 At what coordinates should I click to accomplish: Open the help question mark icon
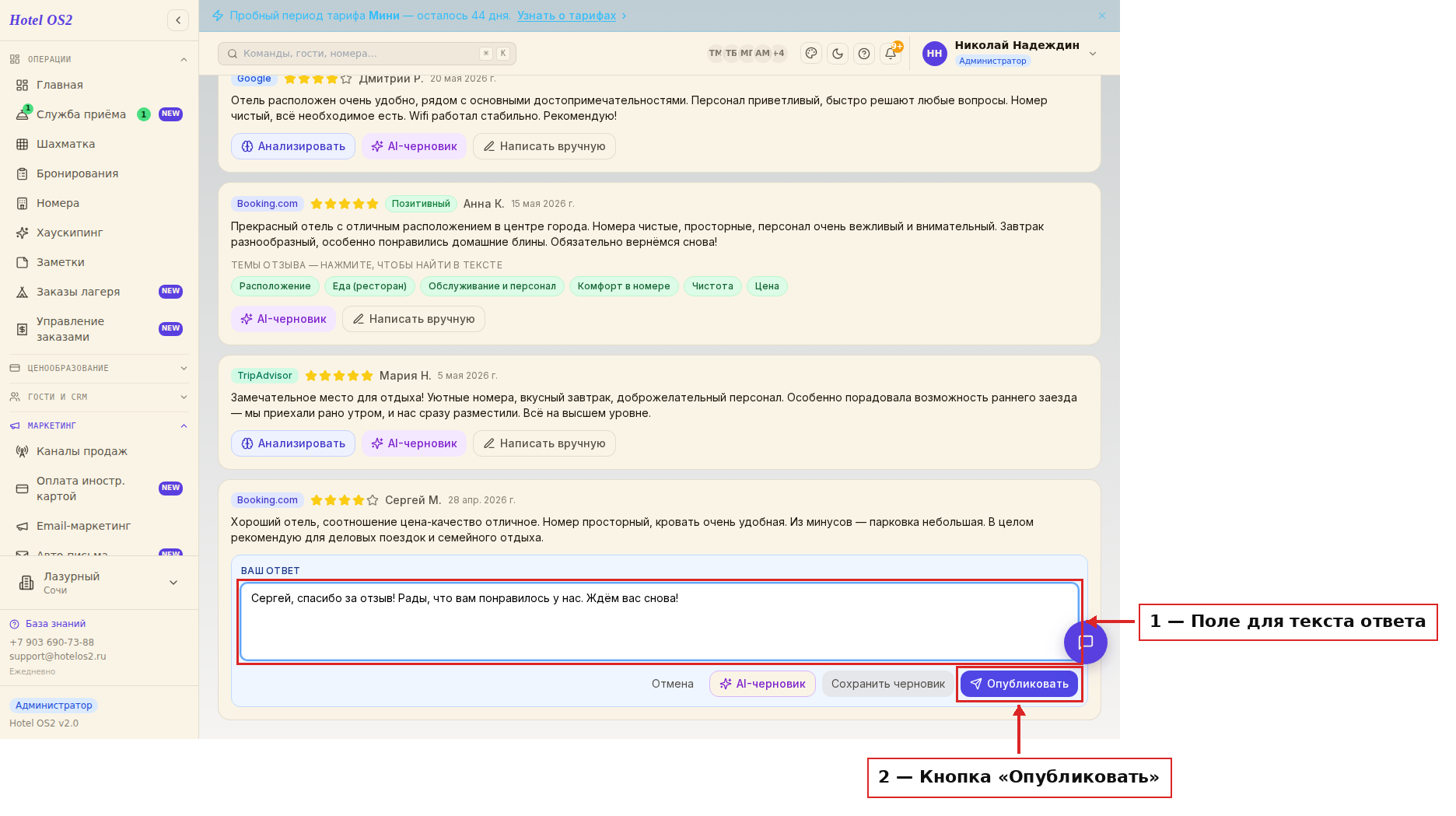point(864,54)
